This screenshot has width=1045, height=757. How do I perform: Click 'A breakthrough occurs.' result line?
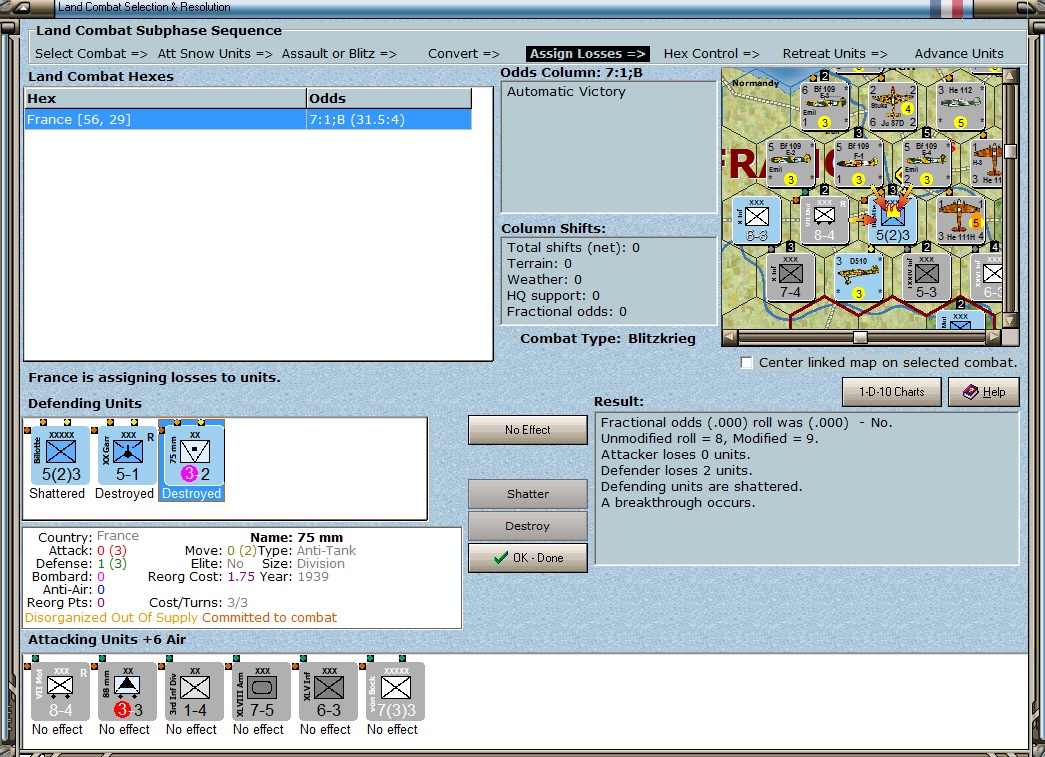pos(678,502)
